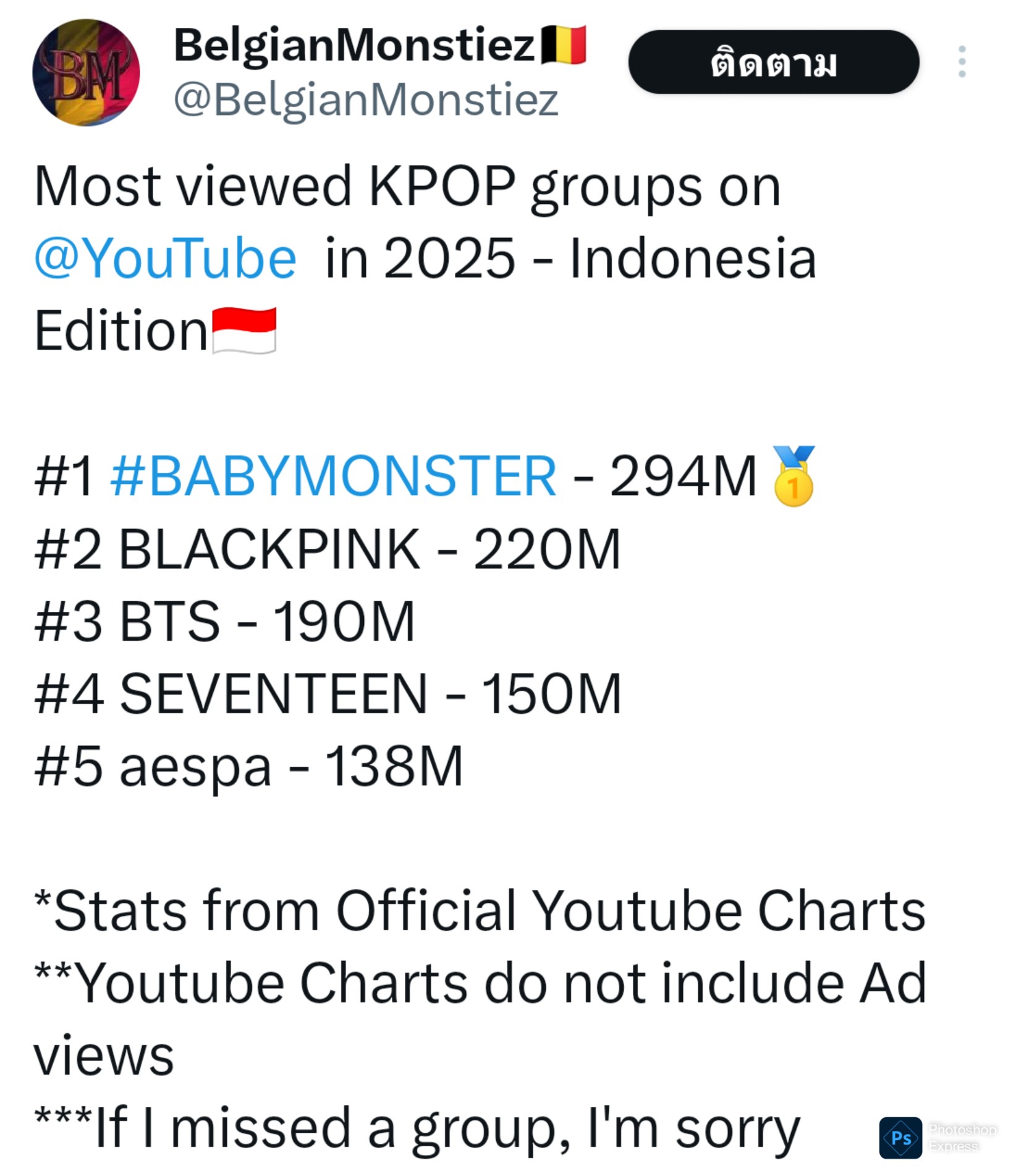Open the three-dot more options menu
The height and width of the screenshot is (1176, 1016).
tap(961, 62)
